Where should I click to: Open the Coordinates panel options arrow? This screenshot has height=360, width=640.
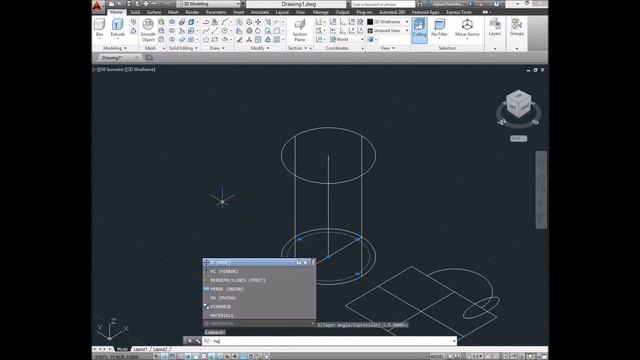(x=362, y=49)
